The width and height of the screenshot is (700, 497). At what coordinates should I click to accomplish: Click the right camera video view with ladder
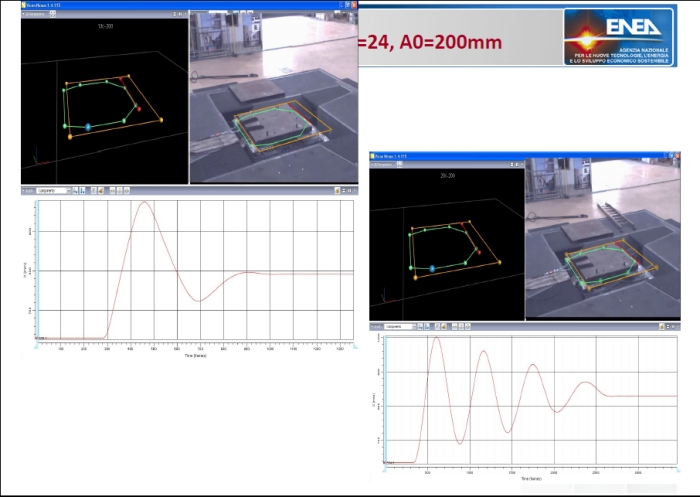tap(603, 240)
